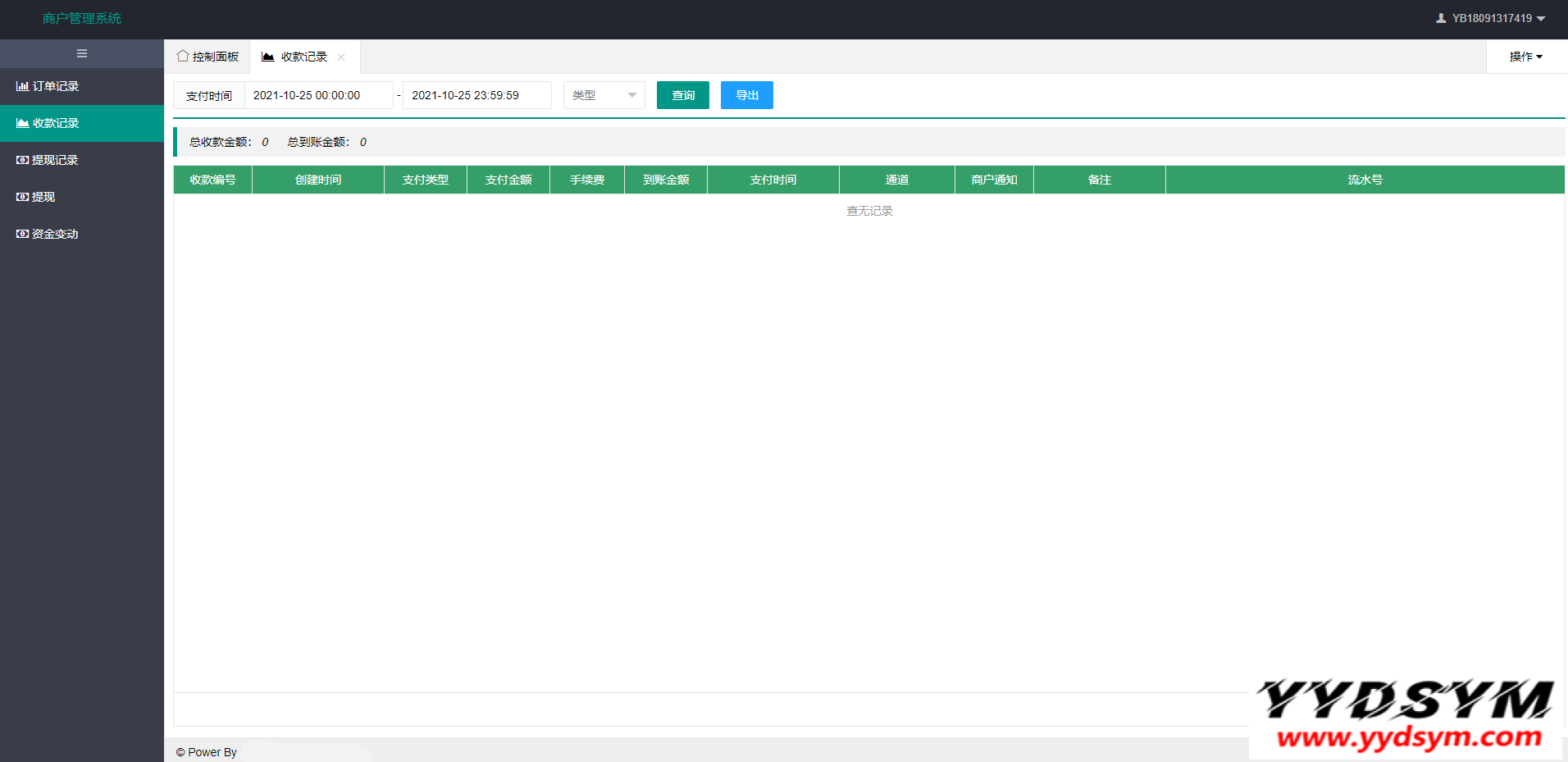Click the 商户管理系统 title logo
This screenshot has width=1568, height=762.
pos(82,18)
